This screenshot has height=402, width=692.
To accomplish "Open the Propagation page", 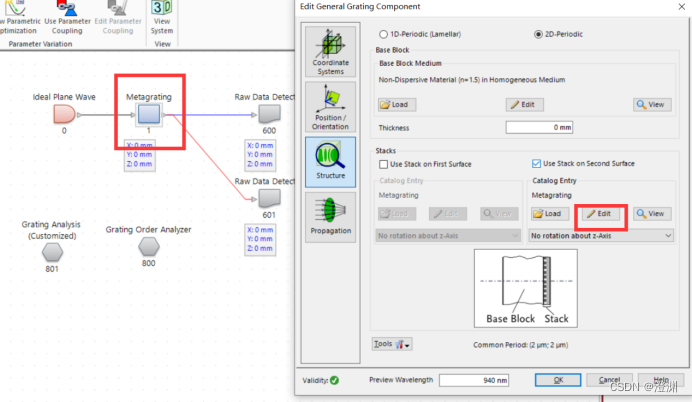I will [x=330, y=217].
